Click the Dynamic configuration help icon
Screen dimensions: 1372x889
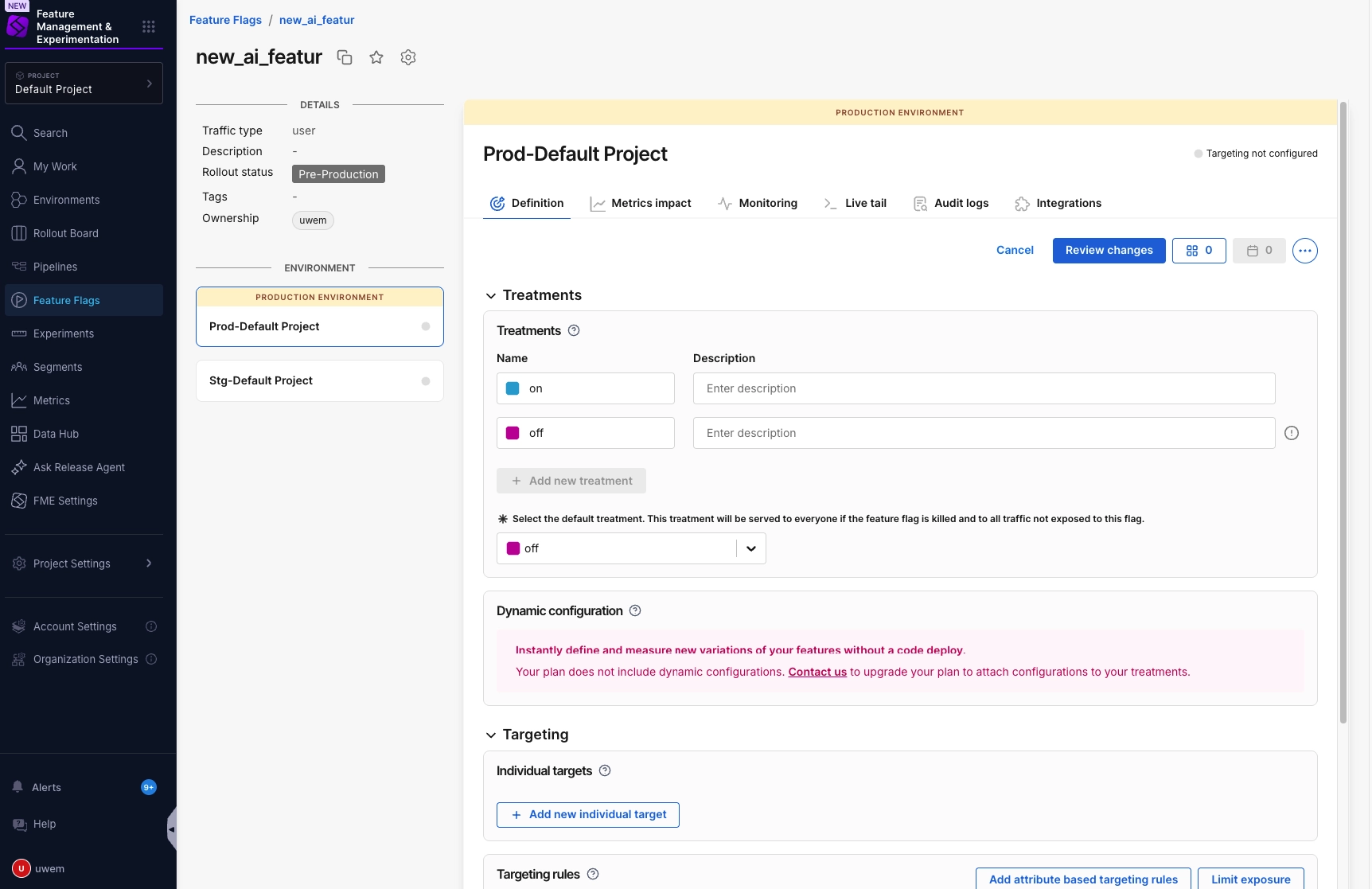[635, 610]
